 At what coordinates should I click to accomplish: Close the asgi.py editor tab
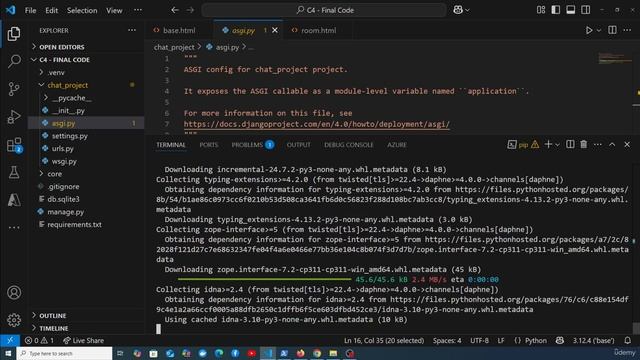[275, 30]
